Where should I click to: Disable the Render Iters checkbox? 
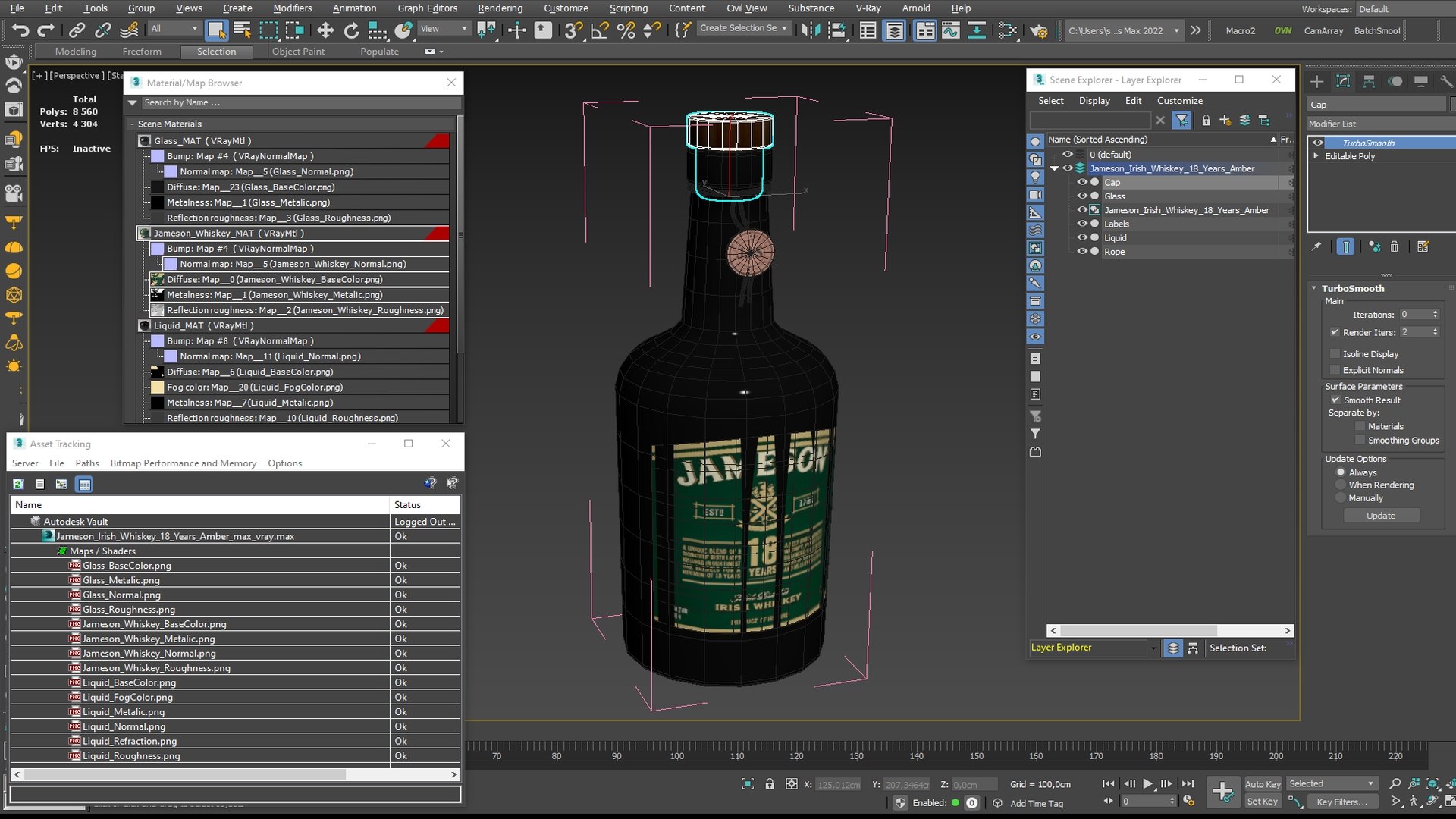pyautogui.click(x=1335, y=332)
